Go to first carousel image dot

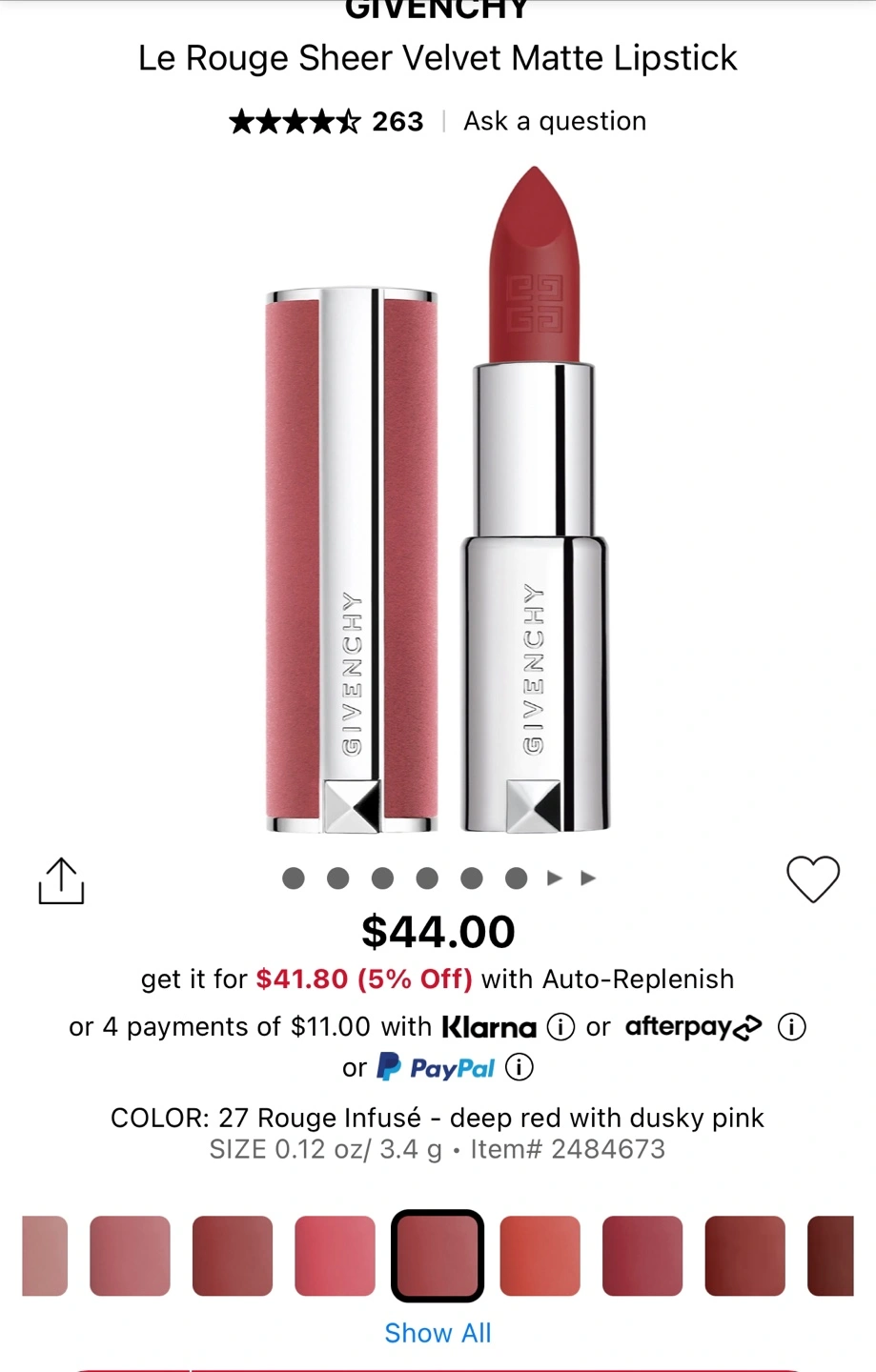[x=294, y=878]
